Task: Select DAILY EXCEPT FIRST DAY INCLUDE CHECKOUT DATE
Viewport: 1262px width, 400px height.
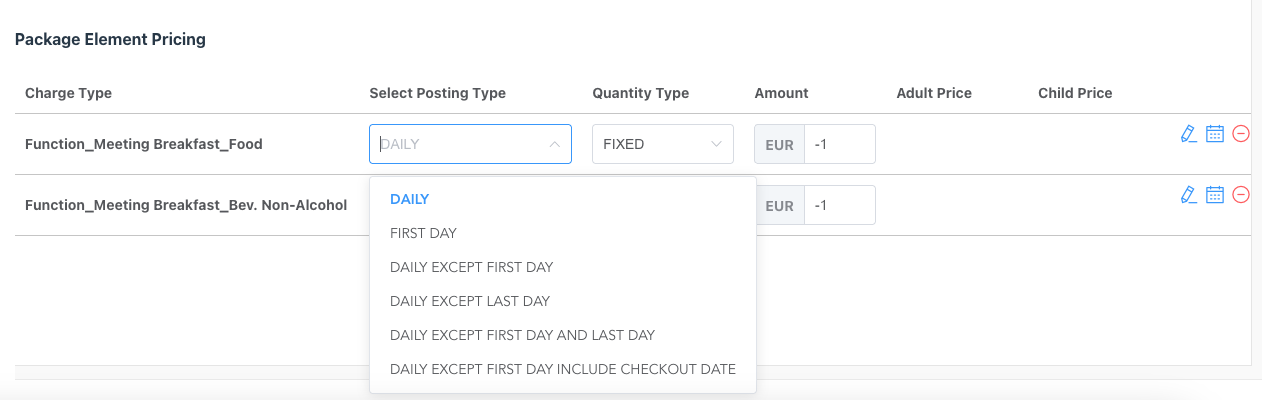Action: [562, 369]
